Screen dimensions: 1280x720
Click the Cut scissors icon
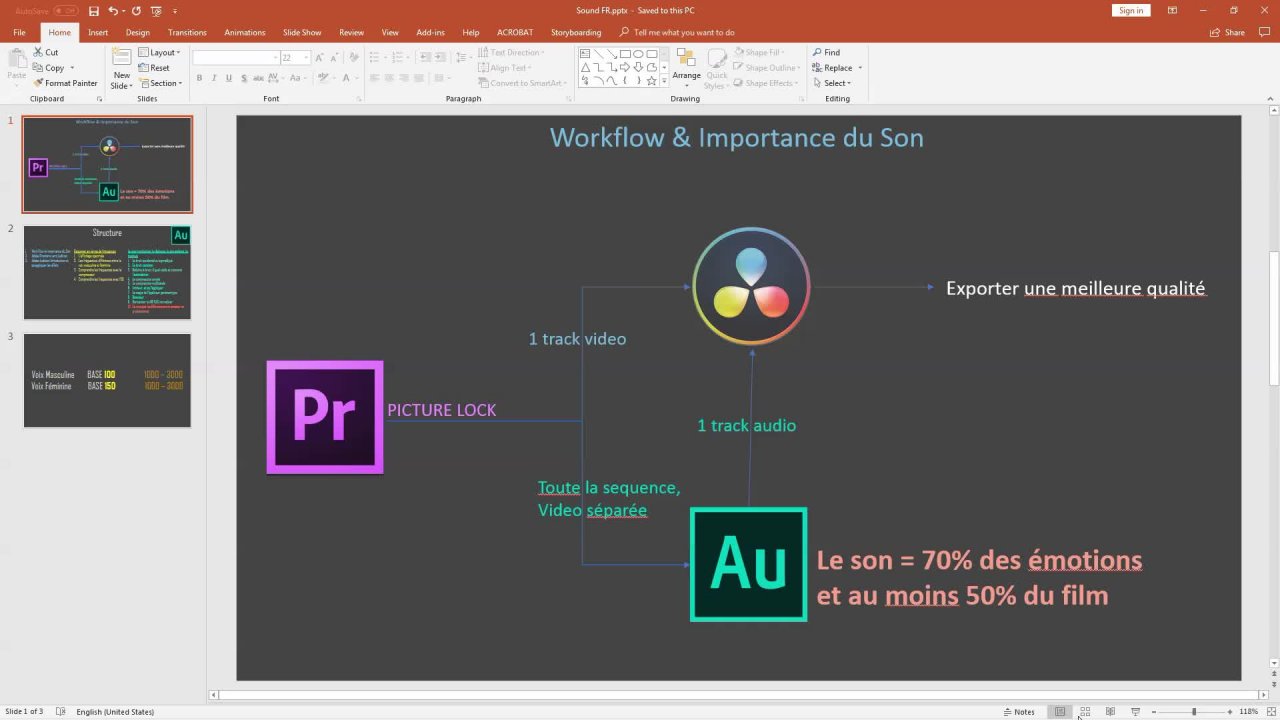(39, 52)
